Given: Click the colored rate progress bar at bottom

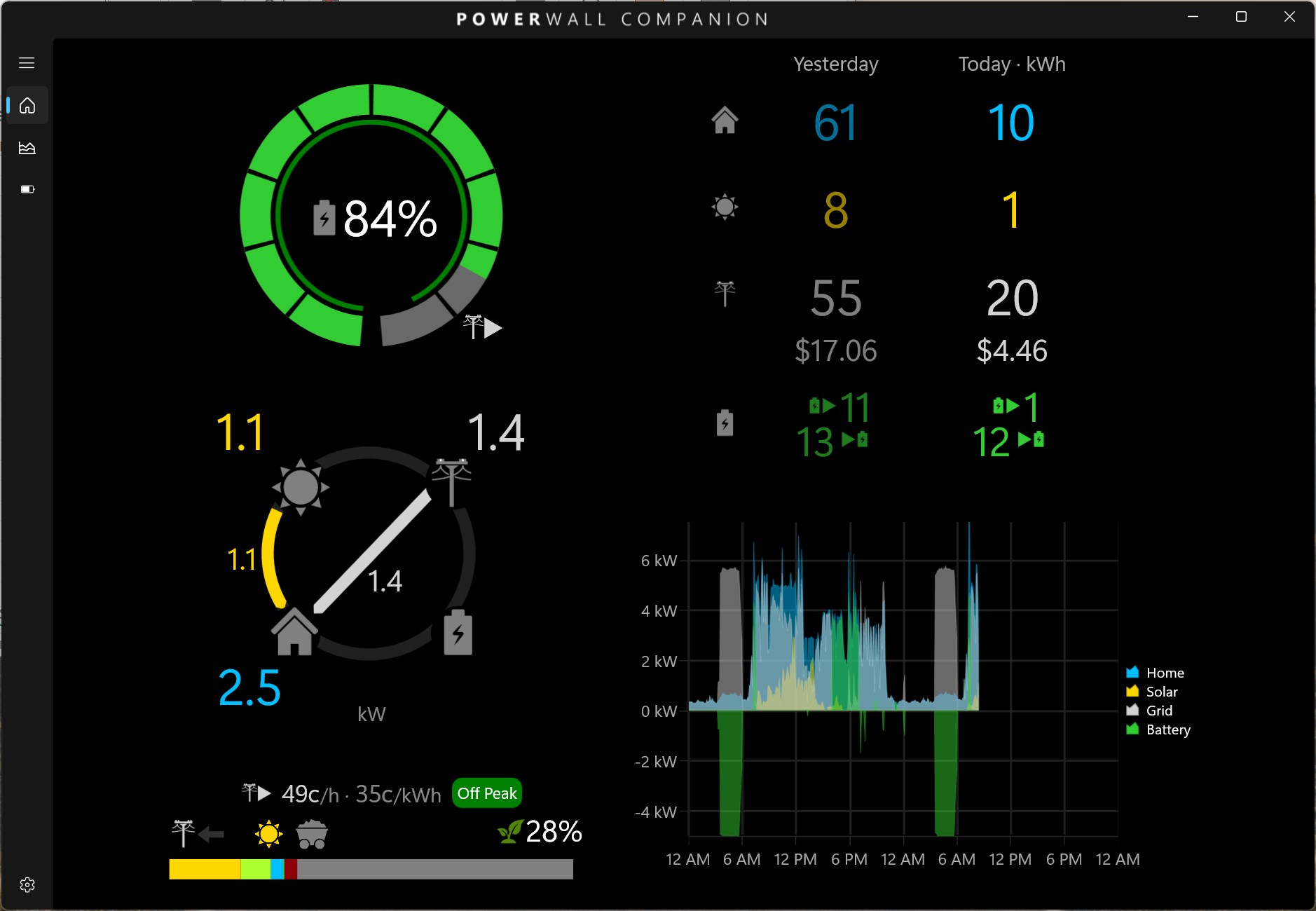Looking at the screenshot, I should [371, 870].
